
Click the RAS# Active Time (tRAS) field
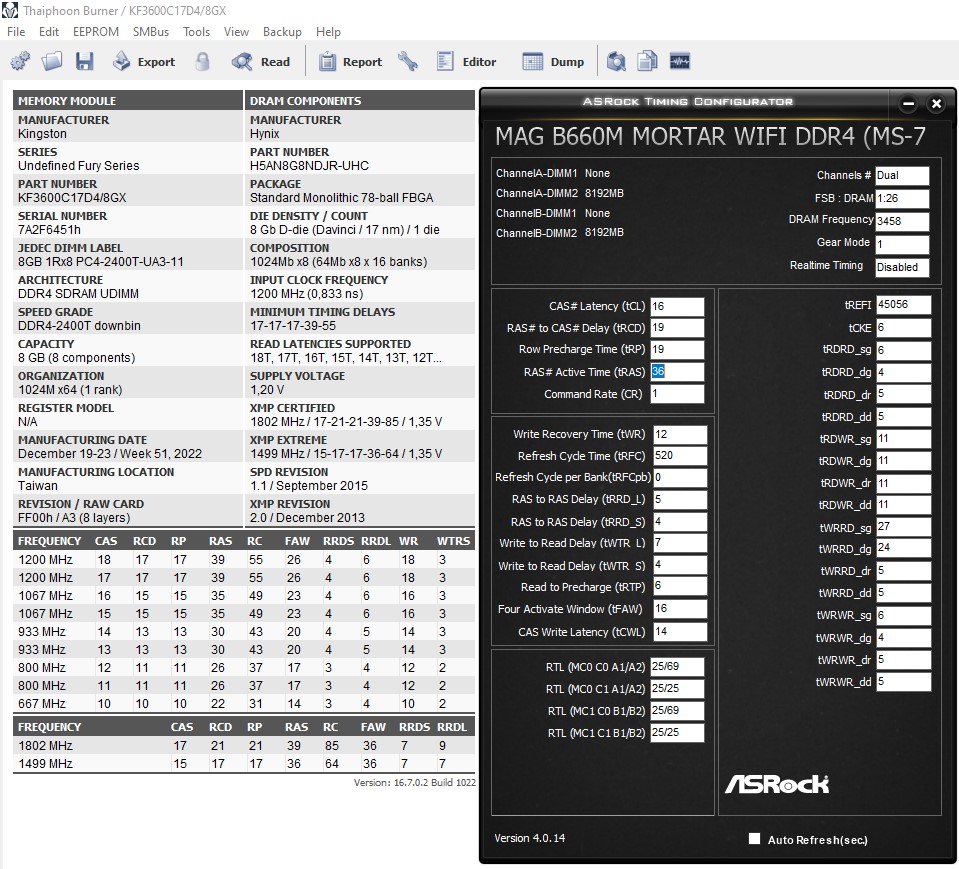point(677,372)
